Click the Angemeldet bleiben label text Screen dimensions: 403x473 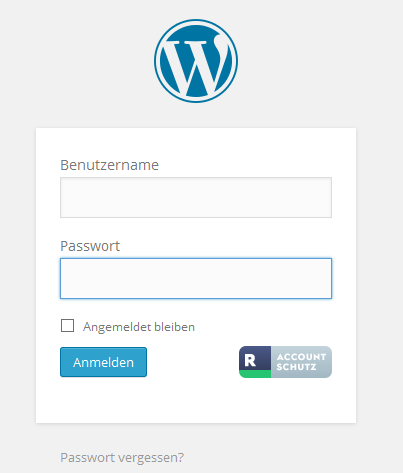click(x=139, y=327)
